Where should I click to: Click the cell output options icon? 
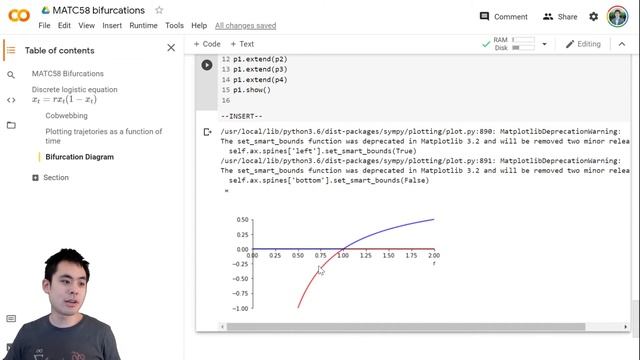[207, 132]
